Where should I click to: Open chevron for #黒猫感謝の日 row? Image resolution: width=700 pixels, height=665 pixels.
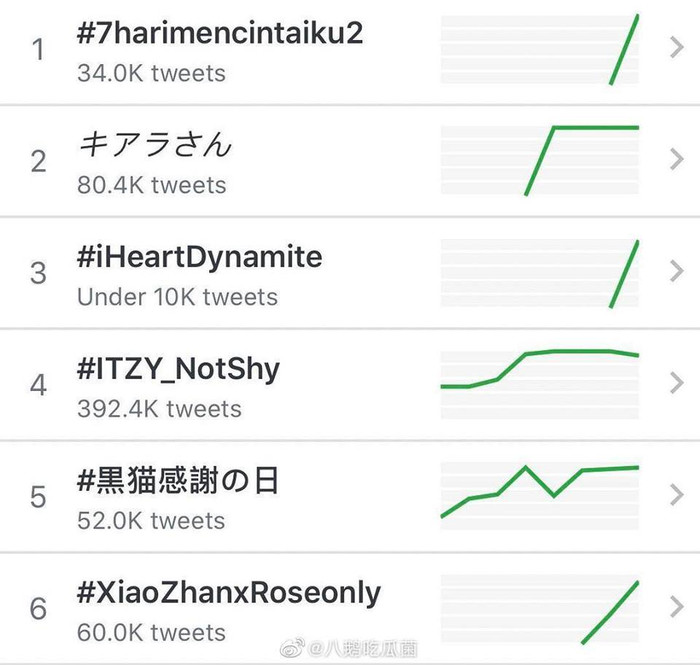tap(676, 495)
